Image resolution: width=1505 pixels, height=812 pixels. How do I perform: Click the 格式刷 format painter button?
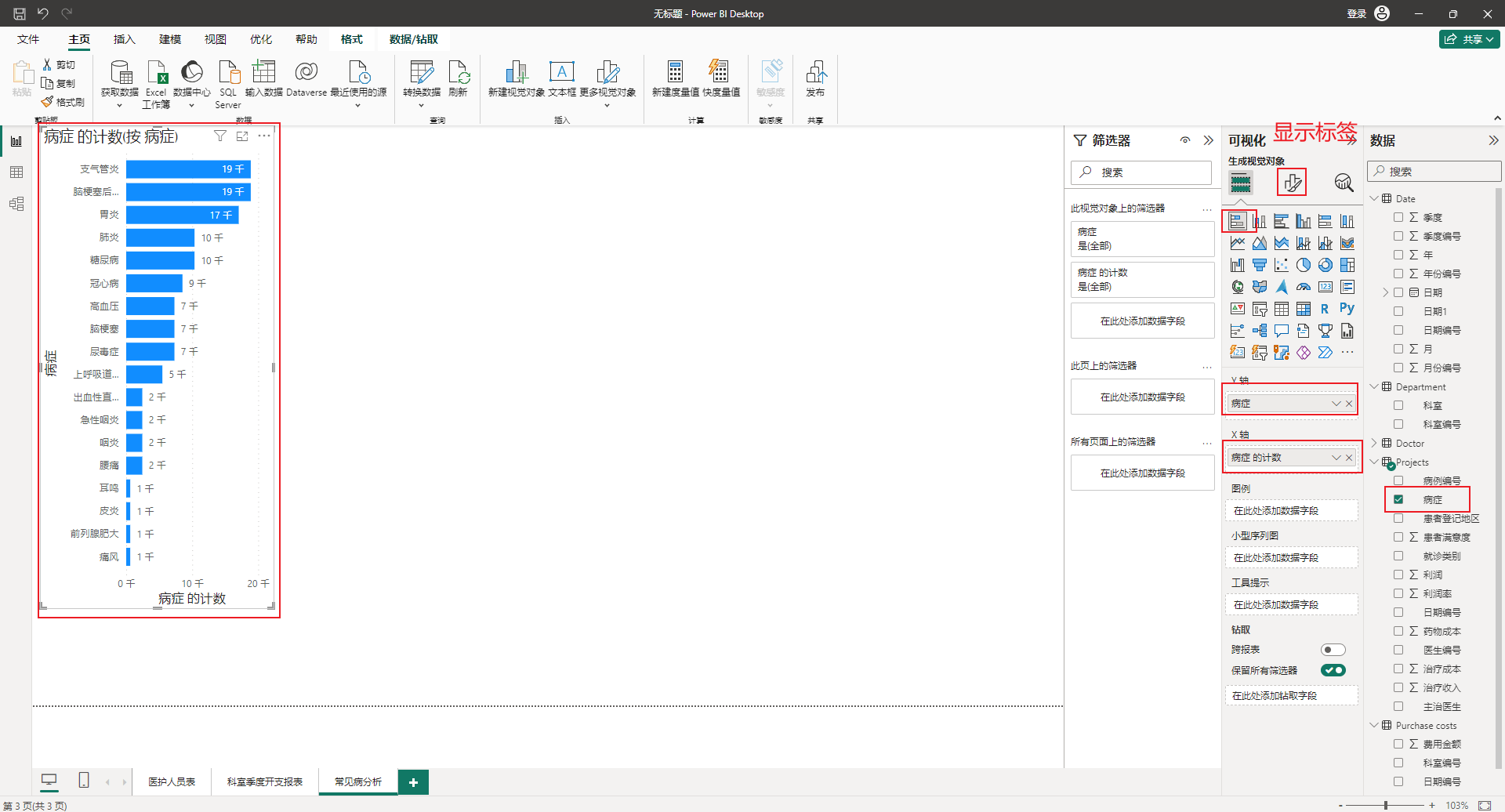click(x=63, y=102)
